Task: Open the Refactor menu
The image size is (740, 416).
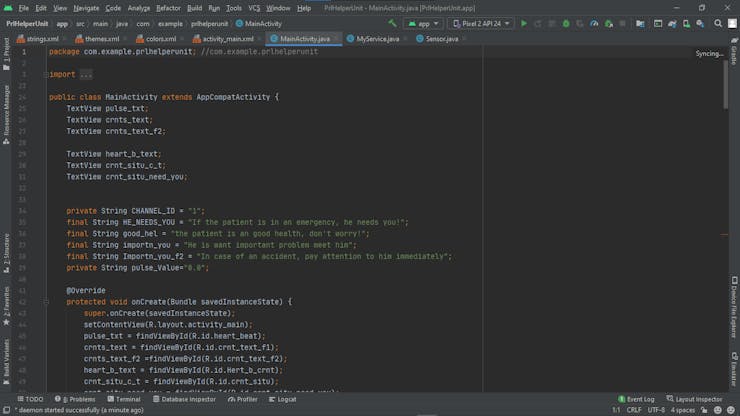Action: coord(168,8)
